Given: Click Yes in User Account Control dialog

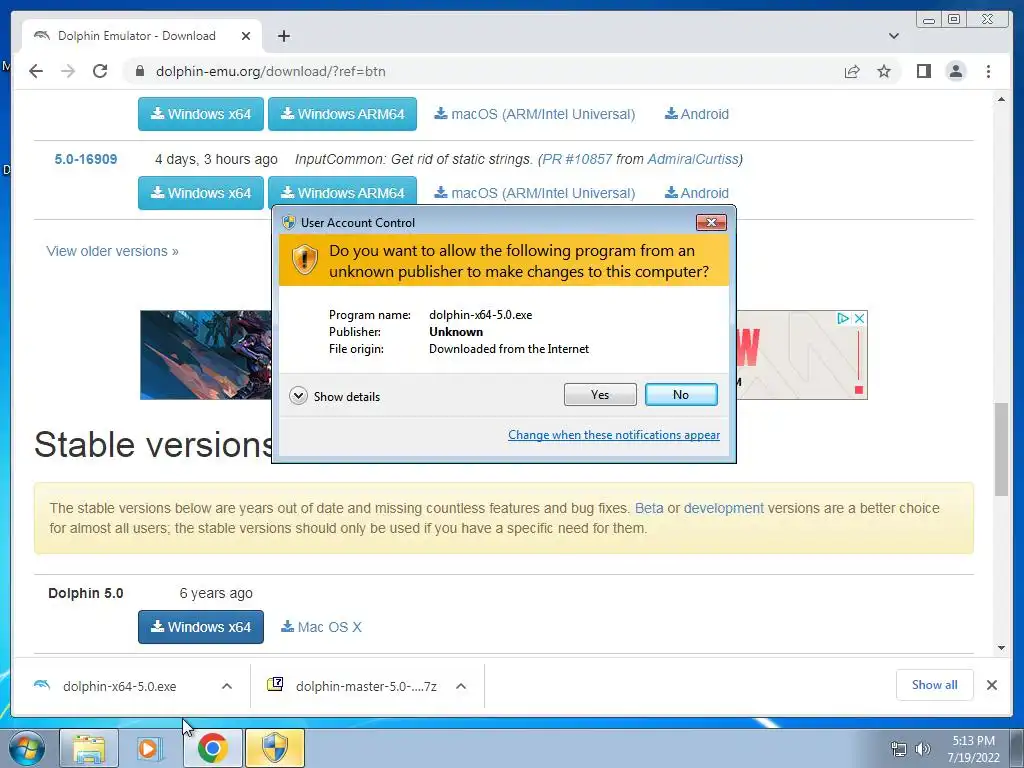Looking at the screenshot, I should point(600,394).
